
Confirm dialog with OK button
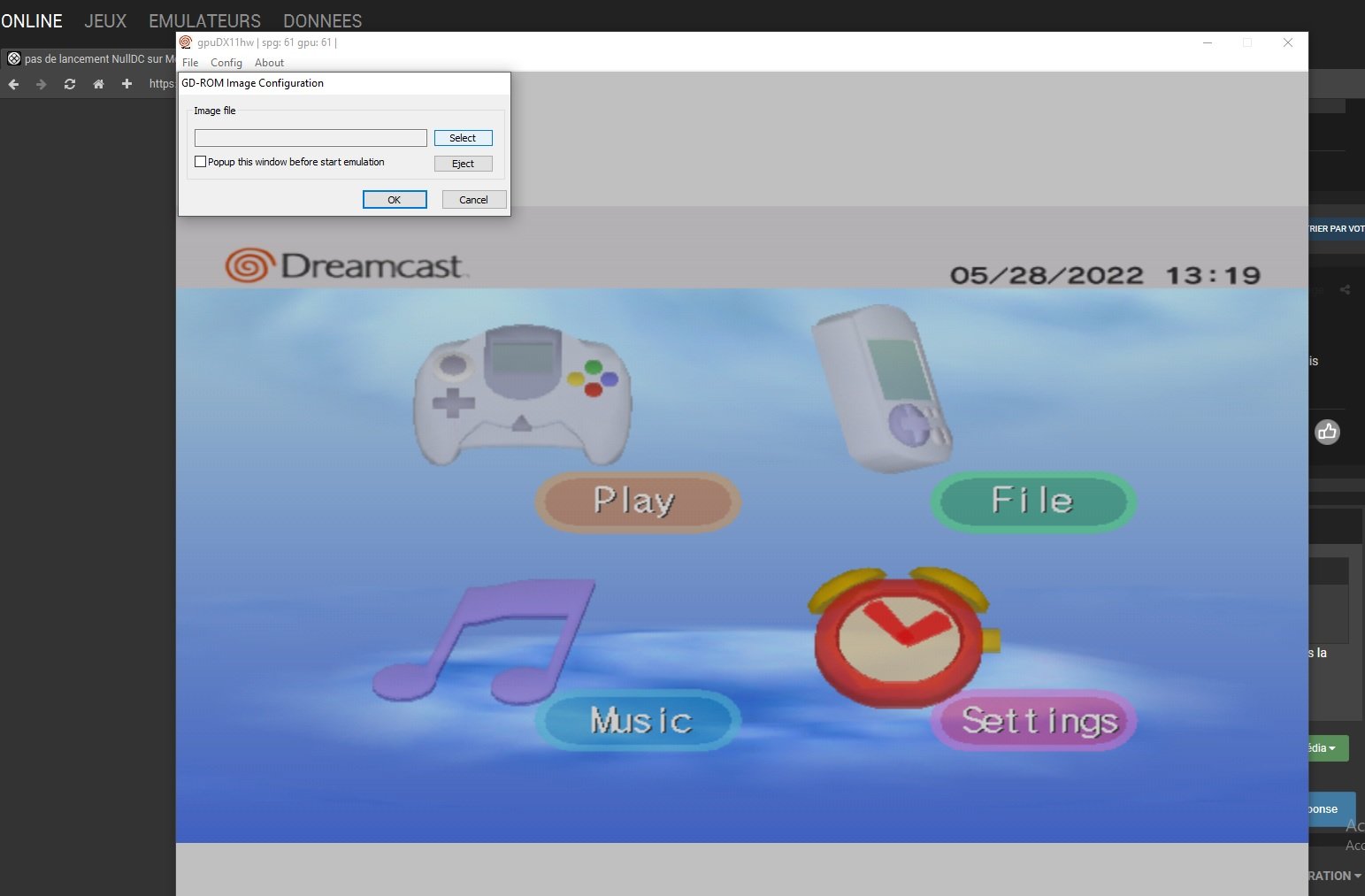point(395,200)
